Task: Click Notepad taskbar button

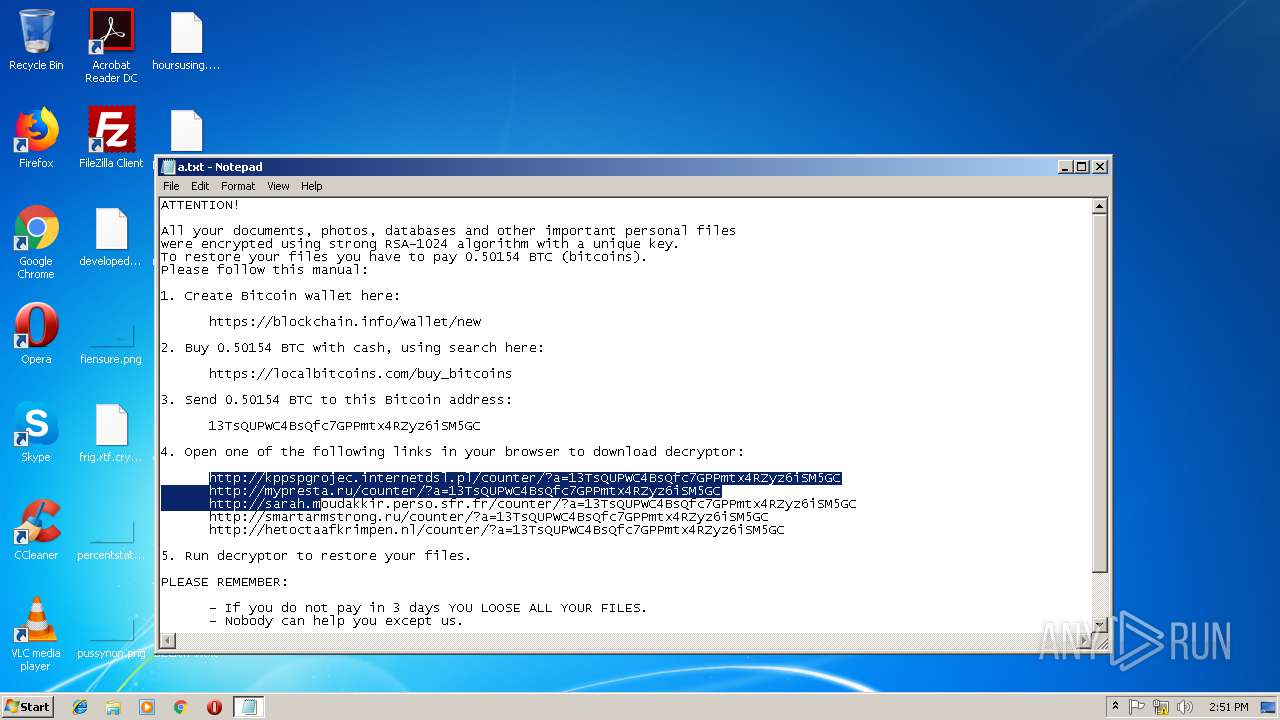Action: point(248,707)
